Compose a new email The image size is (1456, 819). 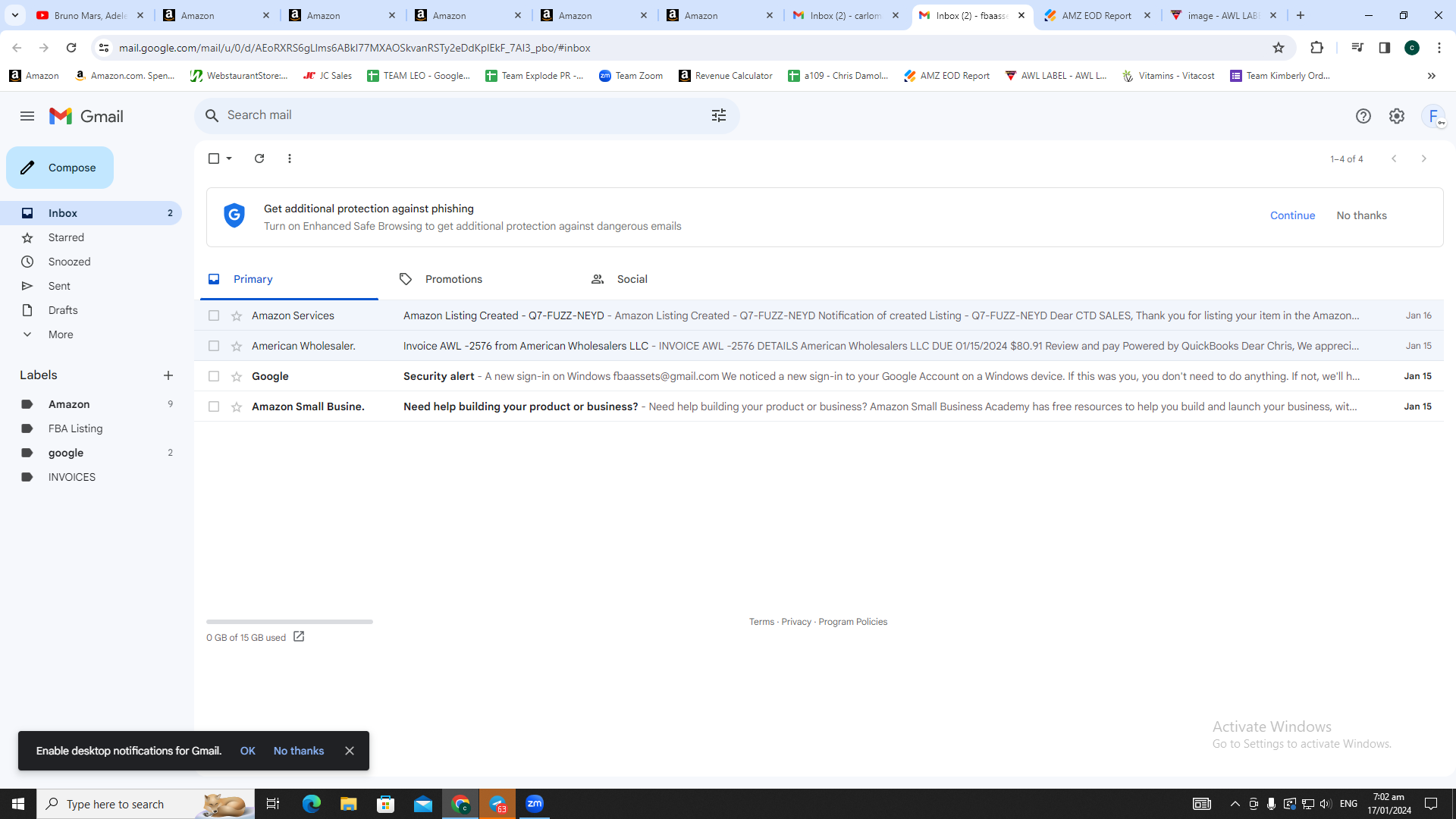pos(60,168)
